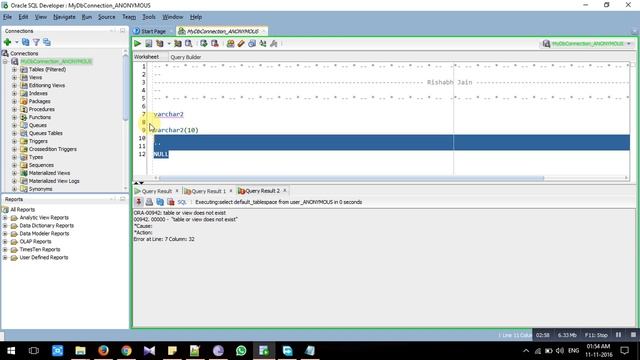Open the Help menu
This screenshot has width=640, height=360.
pyautogui.click(x=196, y=17)
